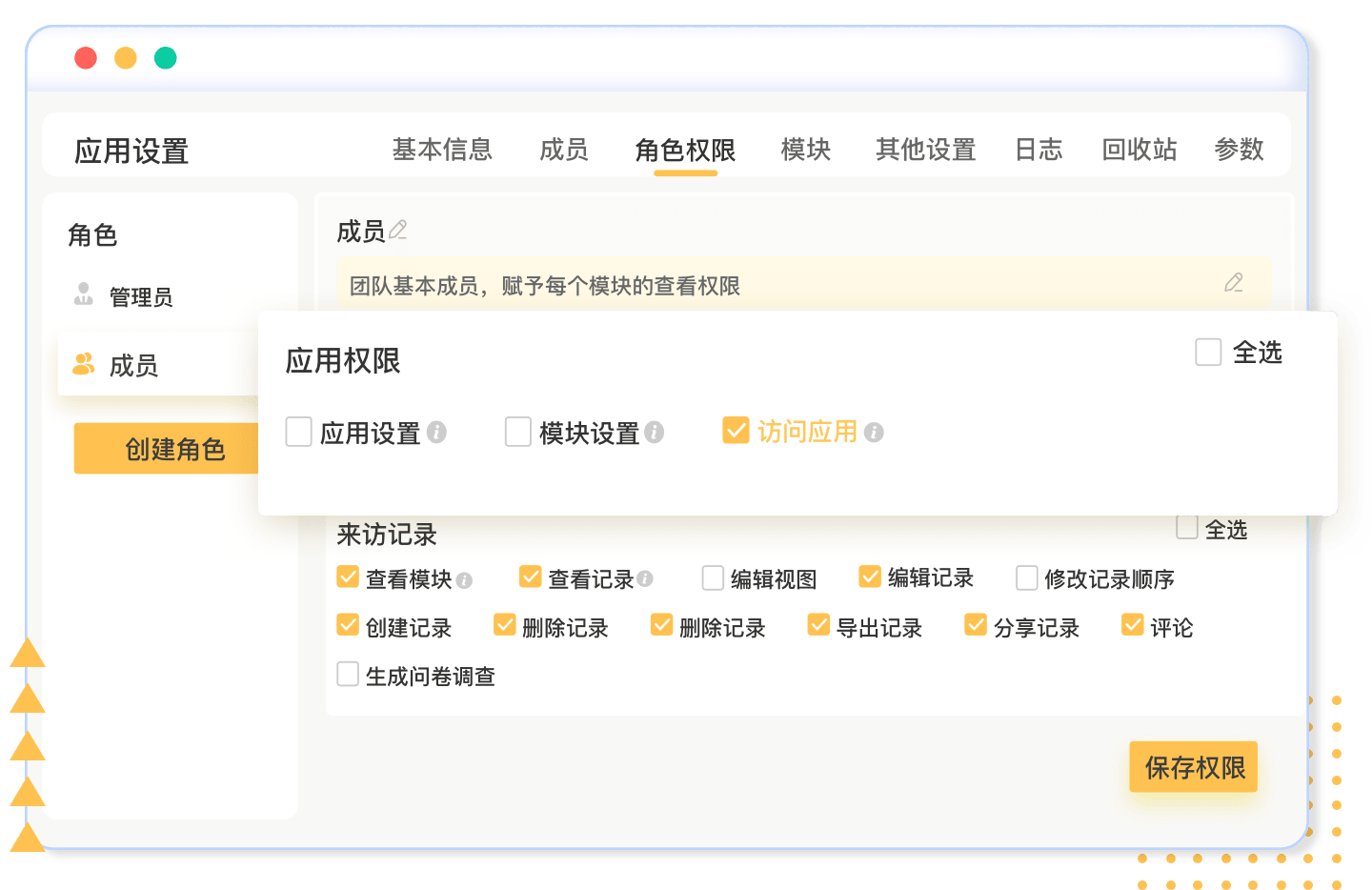Uncheck the 访问应用 permission checkbox
Screen dimensions: 1372x890
pyautogui.click(x=736, y=431)
